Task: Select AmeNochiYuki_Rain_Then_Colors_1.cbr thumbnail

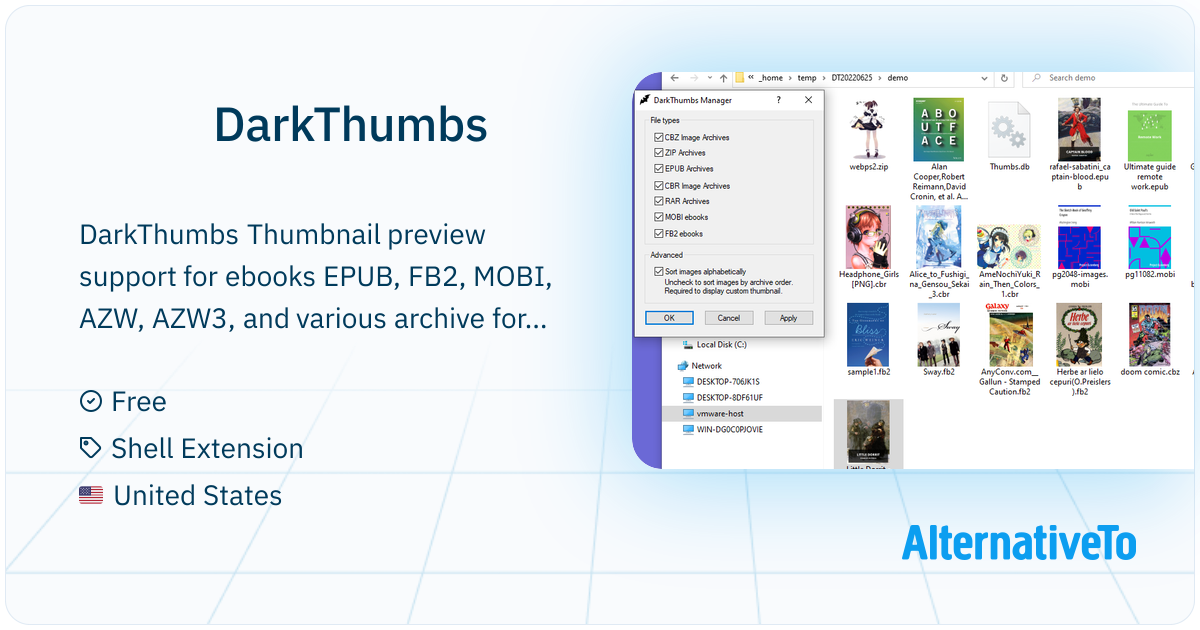Action: coord(1009,246)
